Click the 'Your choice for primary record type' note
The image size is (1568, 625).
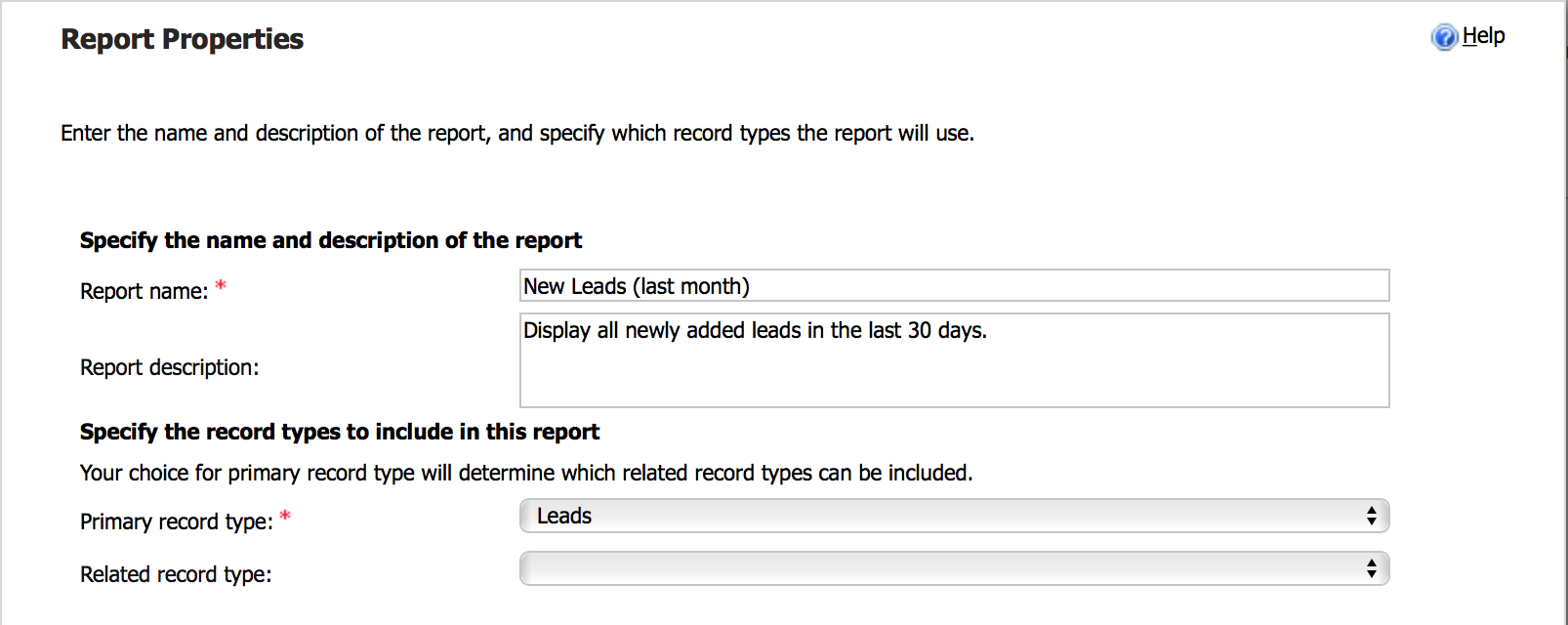(526, 473)
